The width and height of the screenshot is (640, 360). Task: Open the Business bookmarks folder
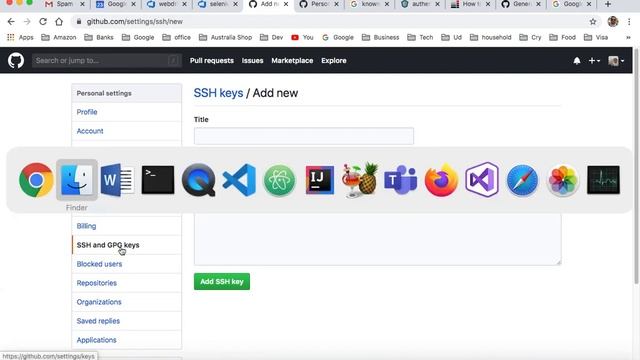tap(380, 37)
